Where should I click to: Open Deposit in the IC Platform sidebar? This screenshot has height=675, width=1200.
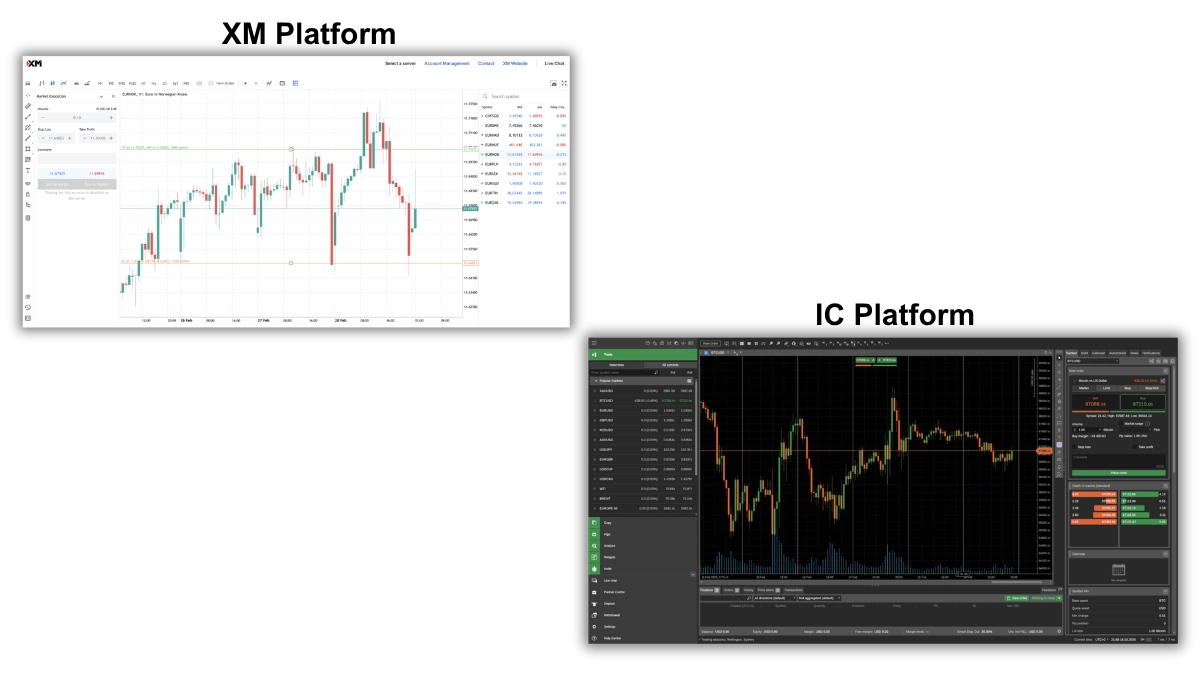643,604
